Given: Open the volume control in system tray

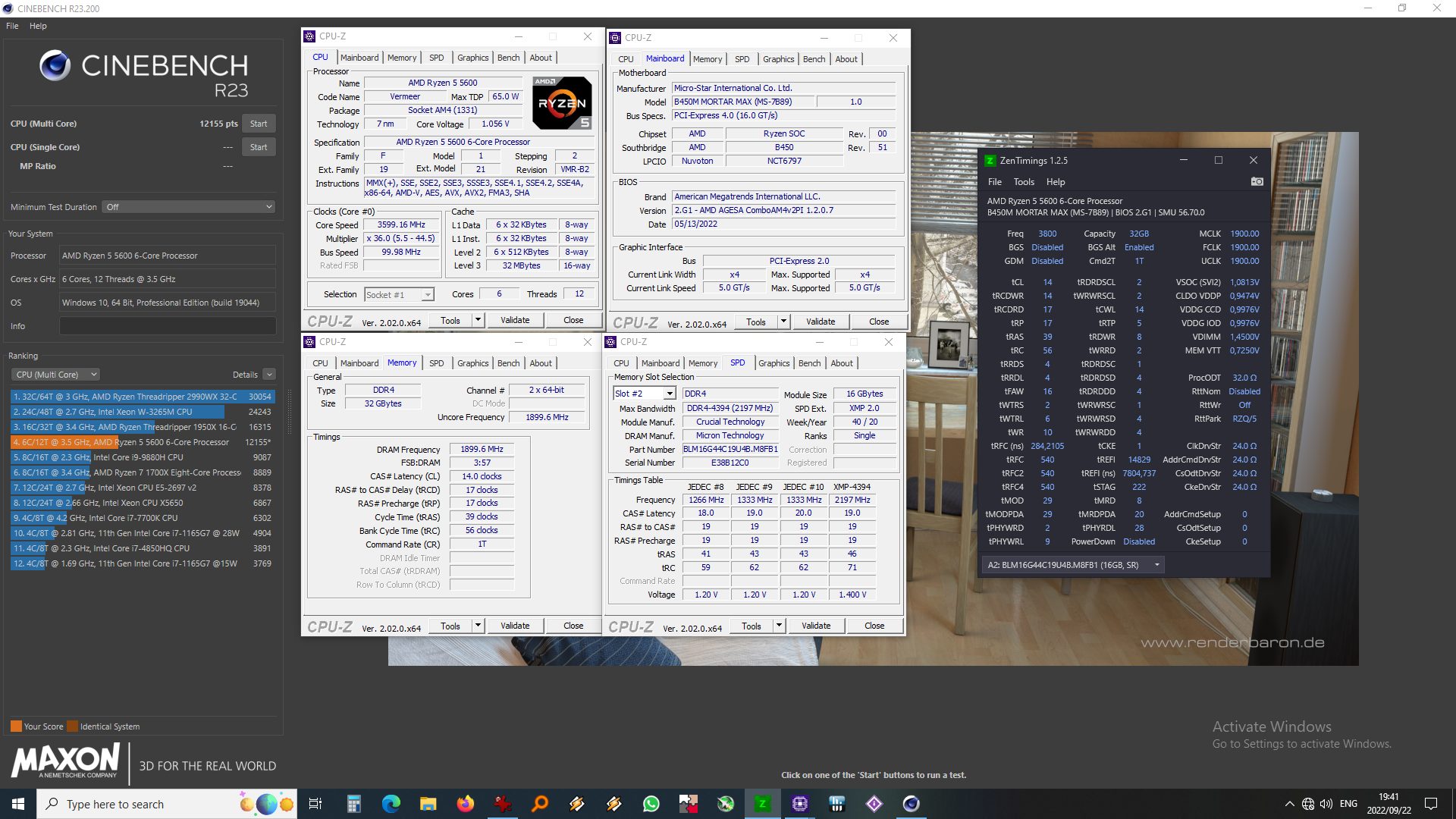Looking at the screenshot, I should tap(1326, 804).
